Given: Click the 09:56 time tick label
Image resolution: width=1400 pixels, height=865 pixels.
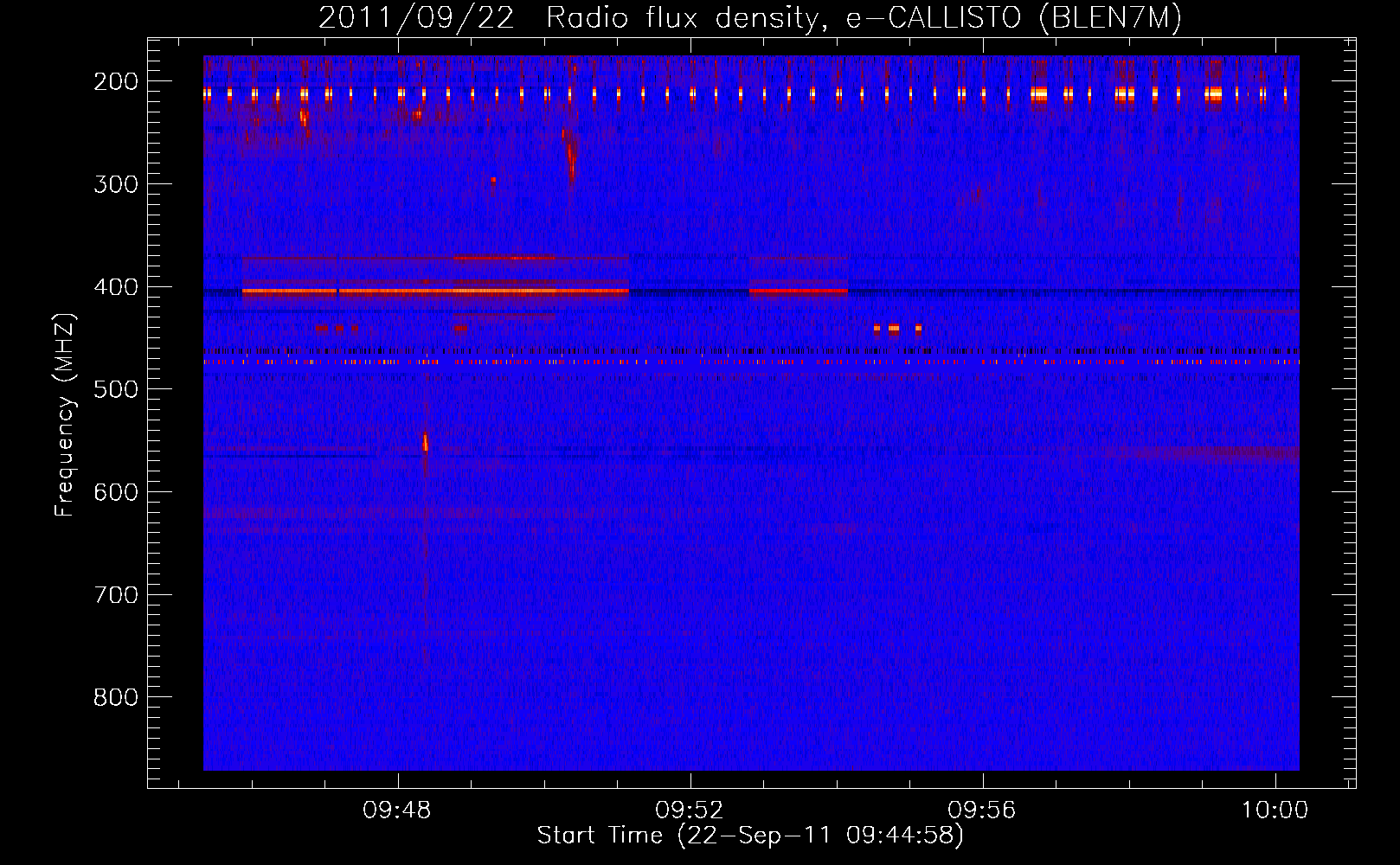Looking at the screenshot, I should pos(982,811).
